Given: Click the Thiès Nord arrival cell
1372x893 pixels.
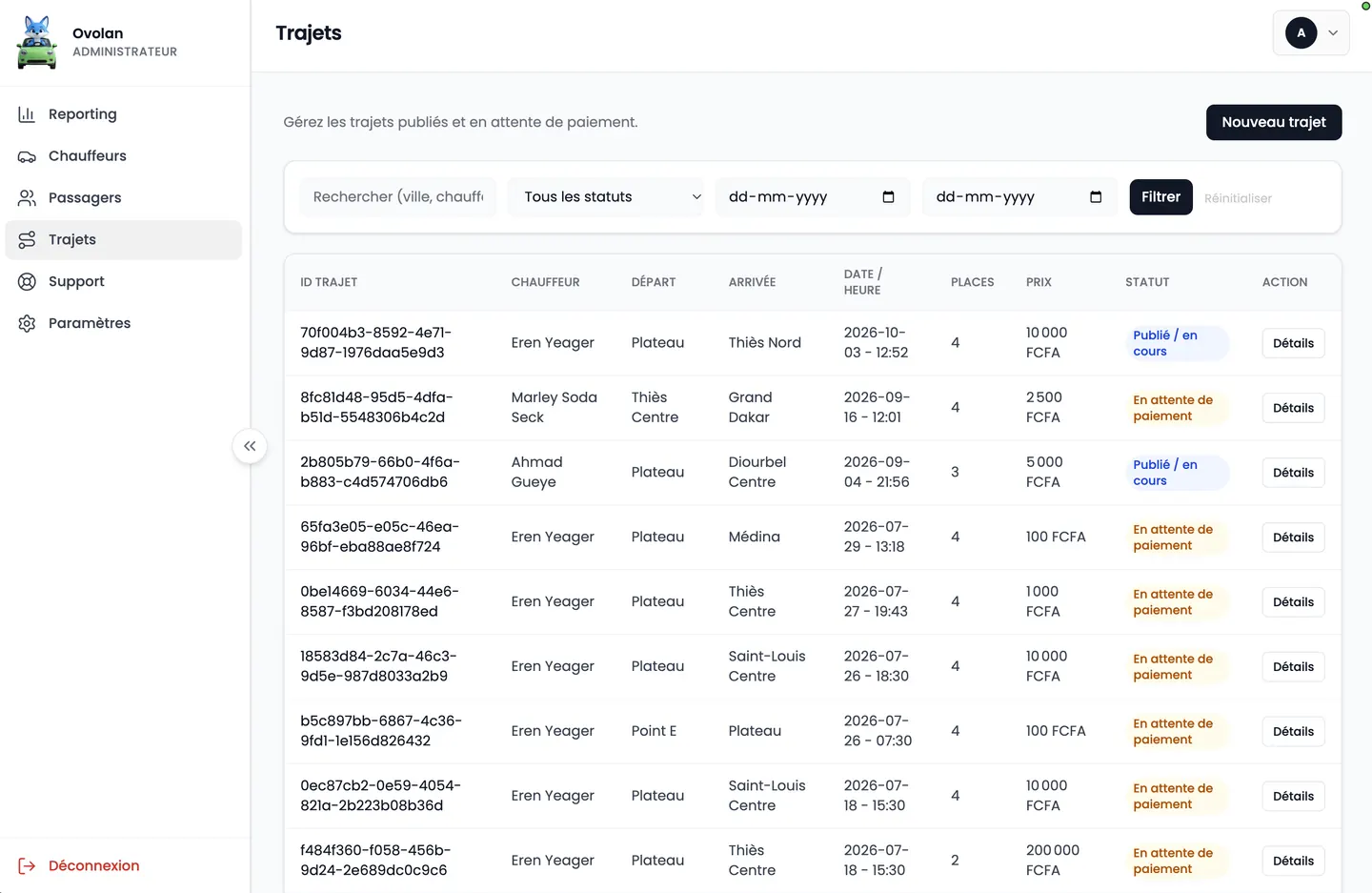Looking at the screenshot, I should pos(765,343).
